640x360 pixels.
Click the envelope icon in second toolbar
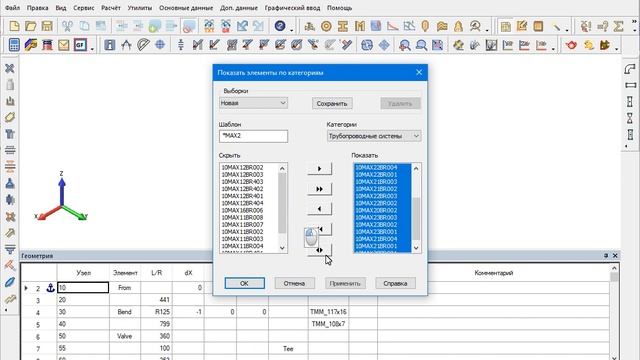(64, 44)
